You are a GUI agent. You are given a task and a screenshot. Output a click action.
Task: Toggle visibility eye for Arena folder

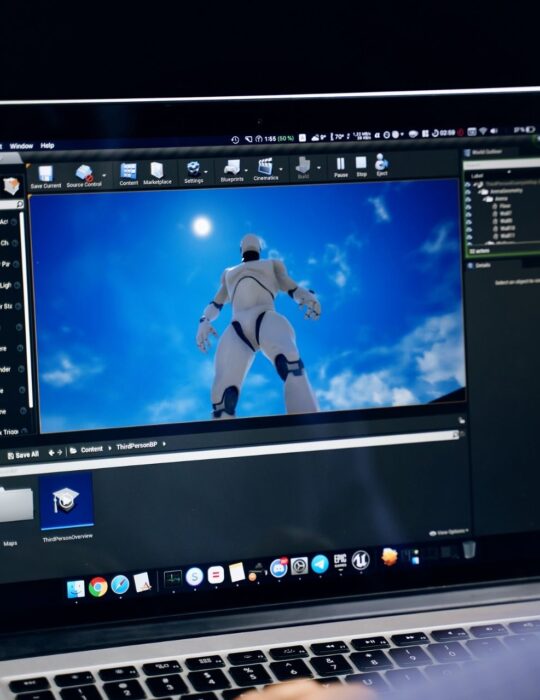point(468,199)
